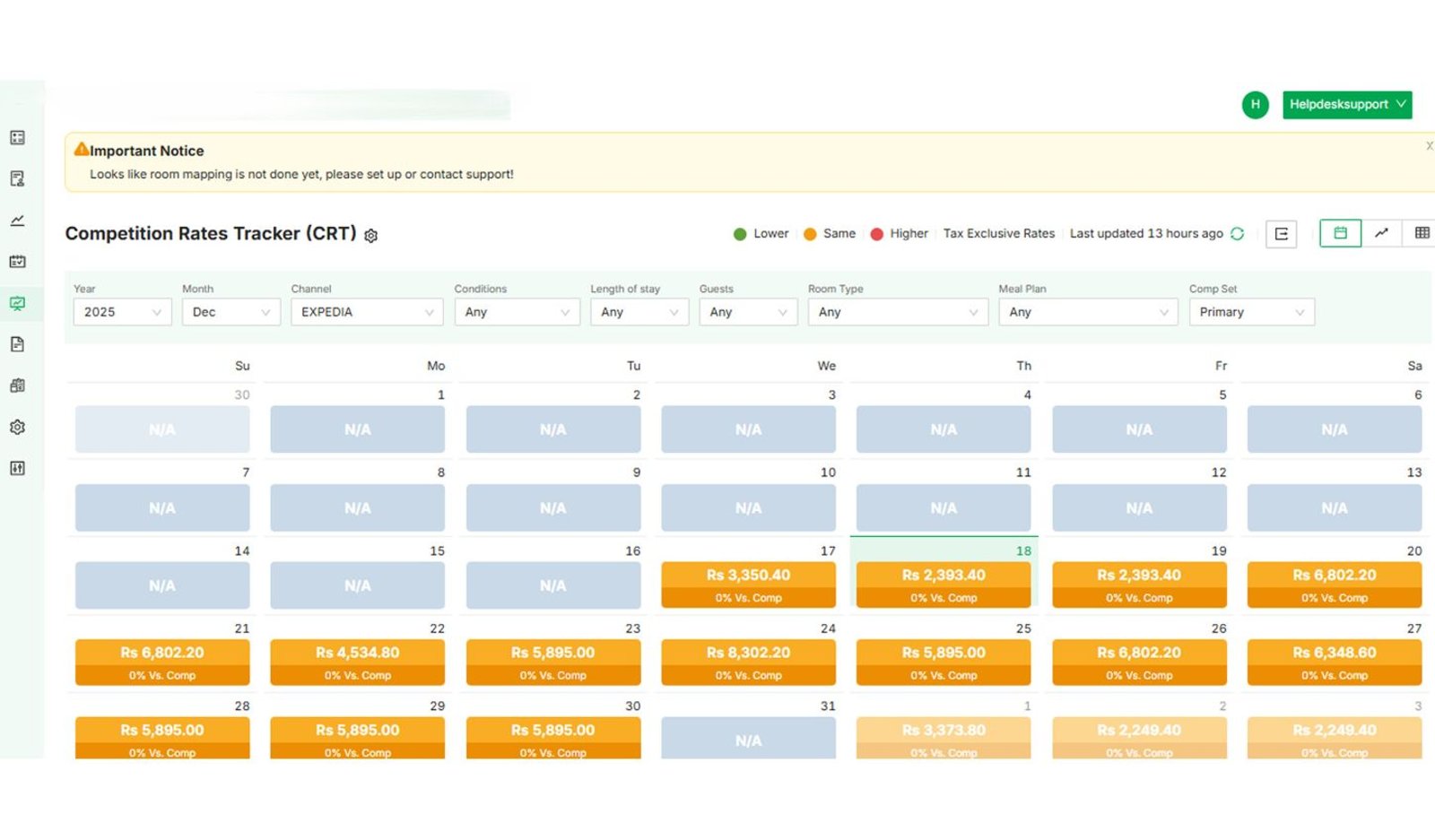Open CRT settings gear beside the title
This screenshot has width=1435, height=840.
(x=371, y=235)
